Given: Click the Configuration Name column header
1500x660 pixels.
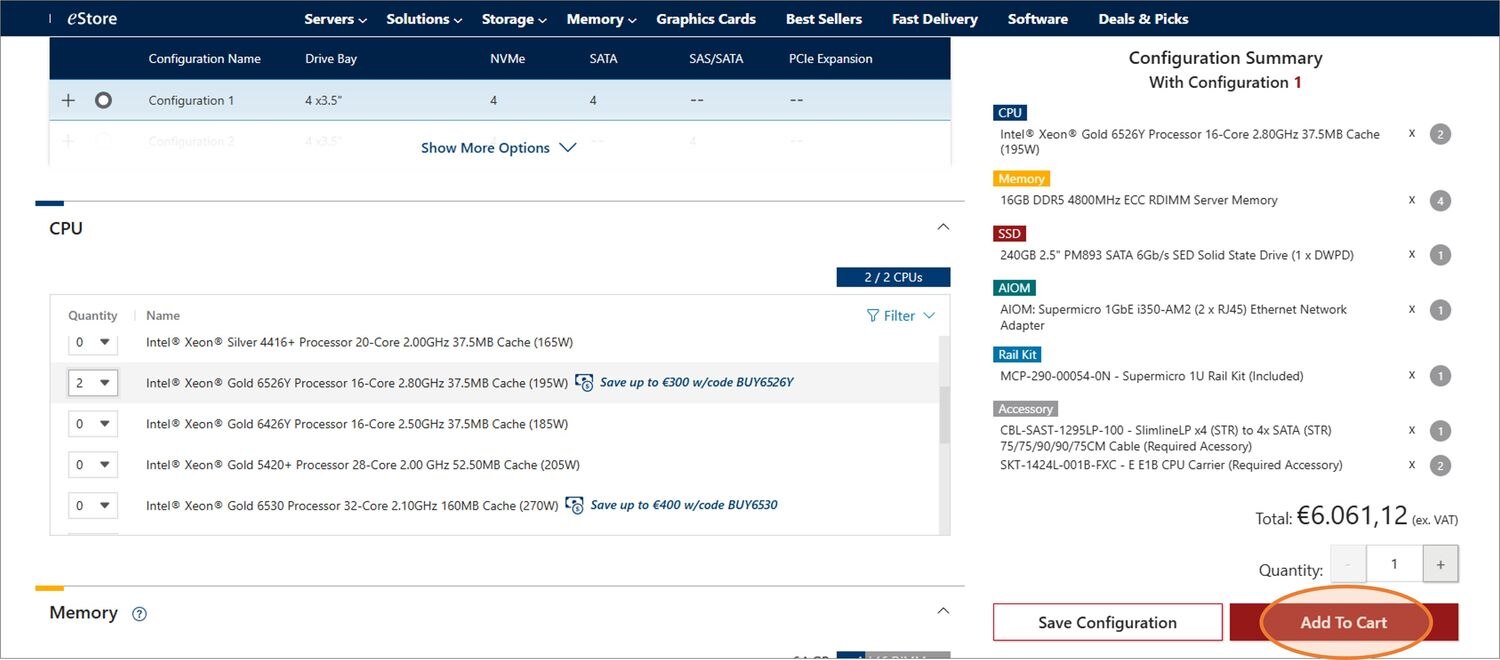Looking at the screenshot, I should coord(204,59).
